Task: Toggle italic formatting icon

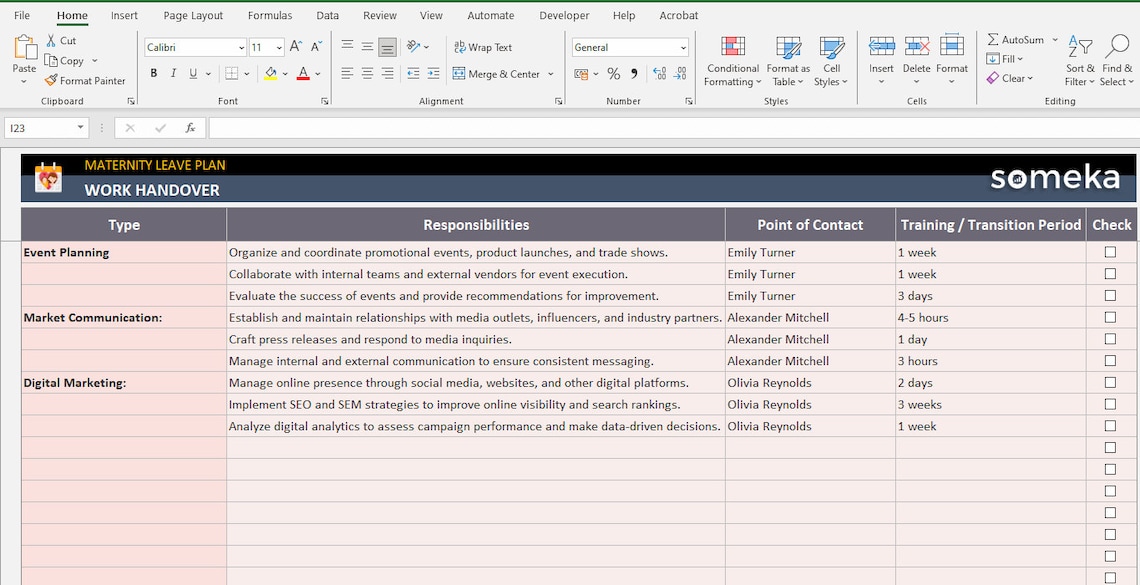Action: [173, 73]
